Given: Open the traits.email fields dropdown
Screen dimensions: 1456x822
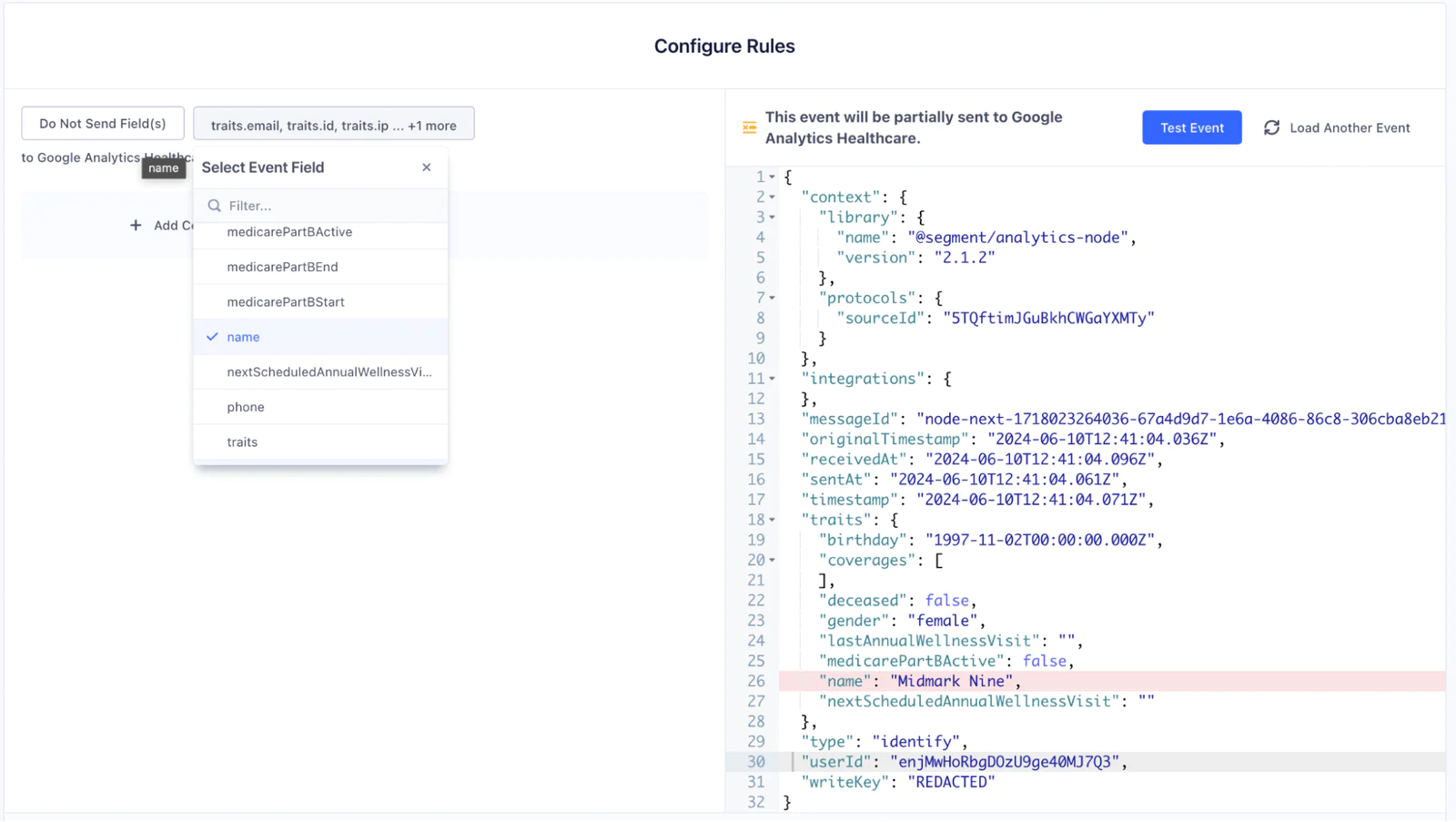Looking at the screenshot, I should [333, 123].
